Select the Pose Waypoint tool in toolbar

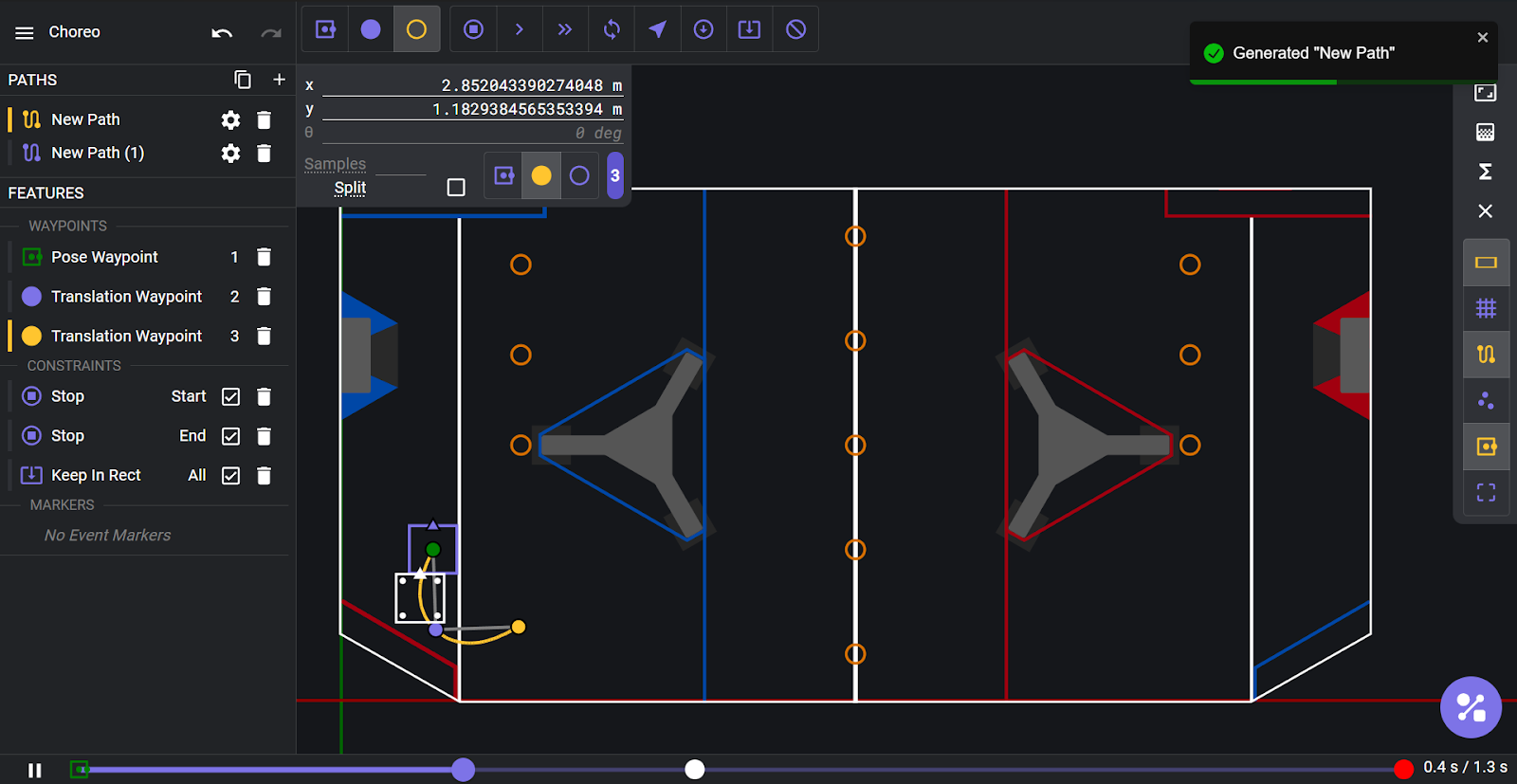click(325, 29)
